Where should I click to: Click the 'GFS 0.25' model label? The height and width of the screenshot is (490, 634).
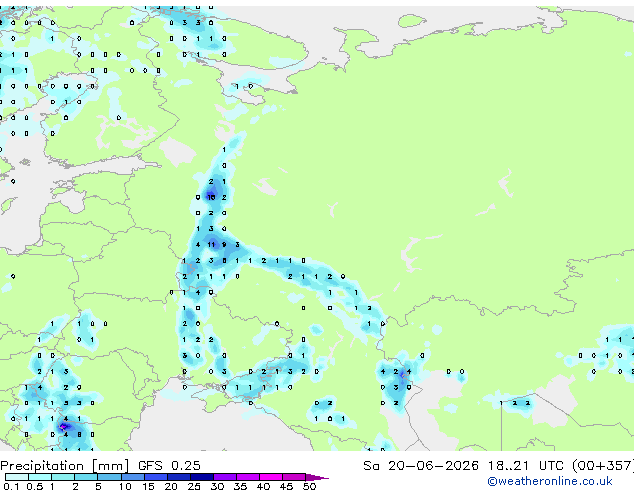click(169, 466)
